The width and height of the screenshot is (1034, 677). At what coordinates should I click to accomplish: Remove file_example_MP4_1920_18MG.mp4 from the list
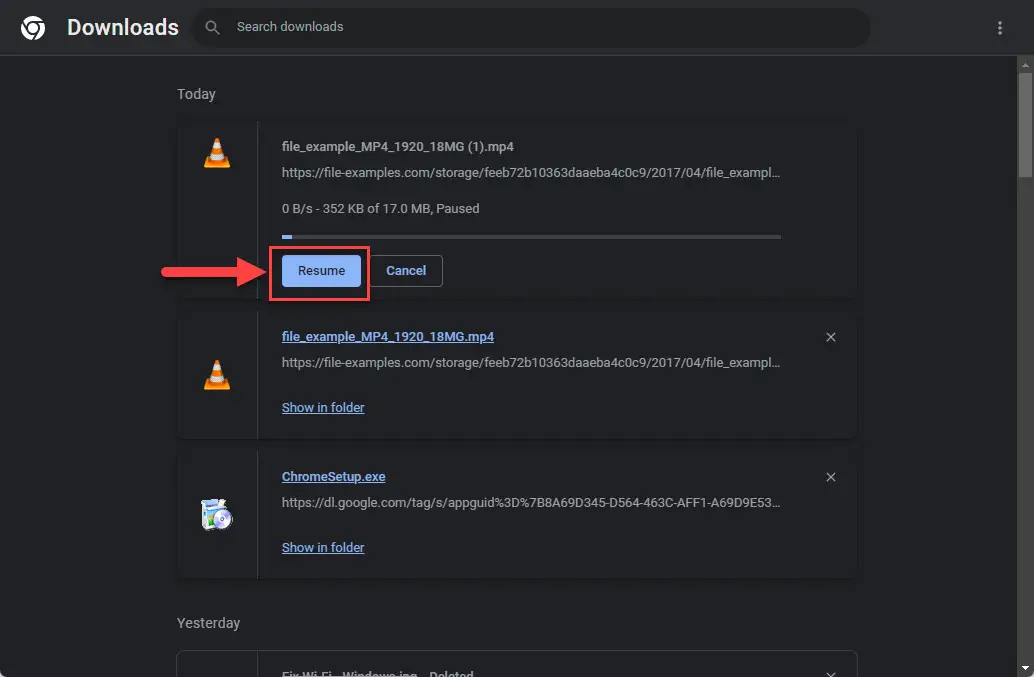point(830,337)
